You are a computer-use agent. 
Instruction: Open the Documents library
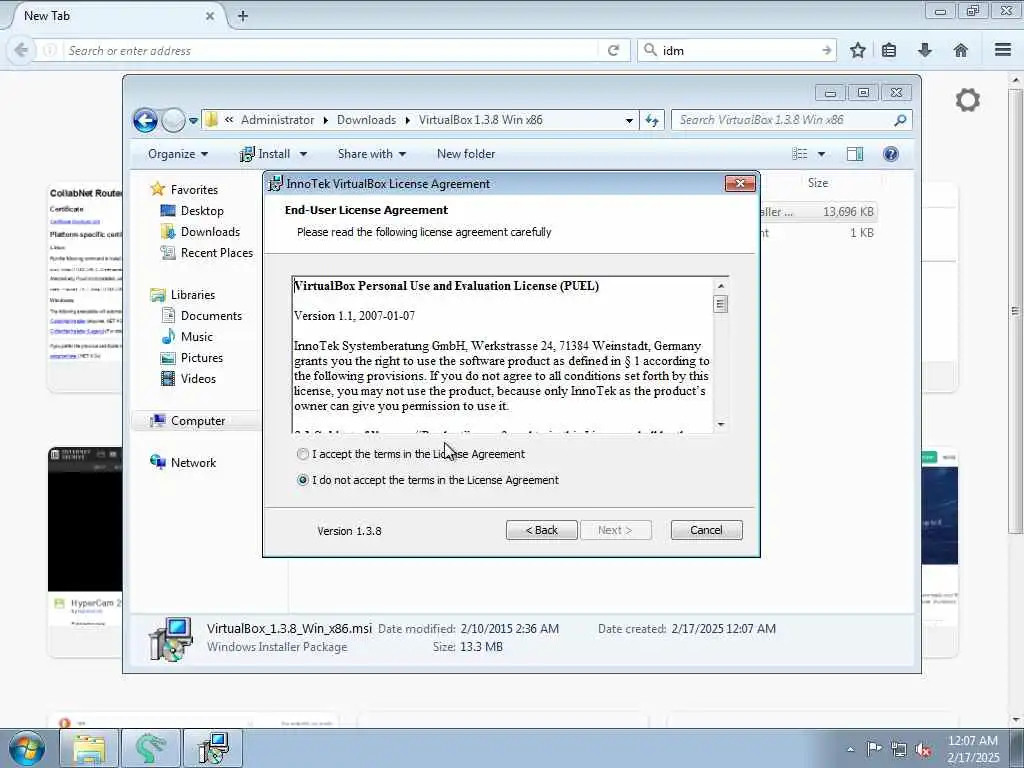[x=211, y=315]
